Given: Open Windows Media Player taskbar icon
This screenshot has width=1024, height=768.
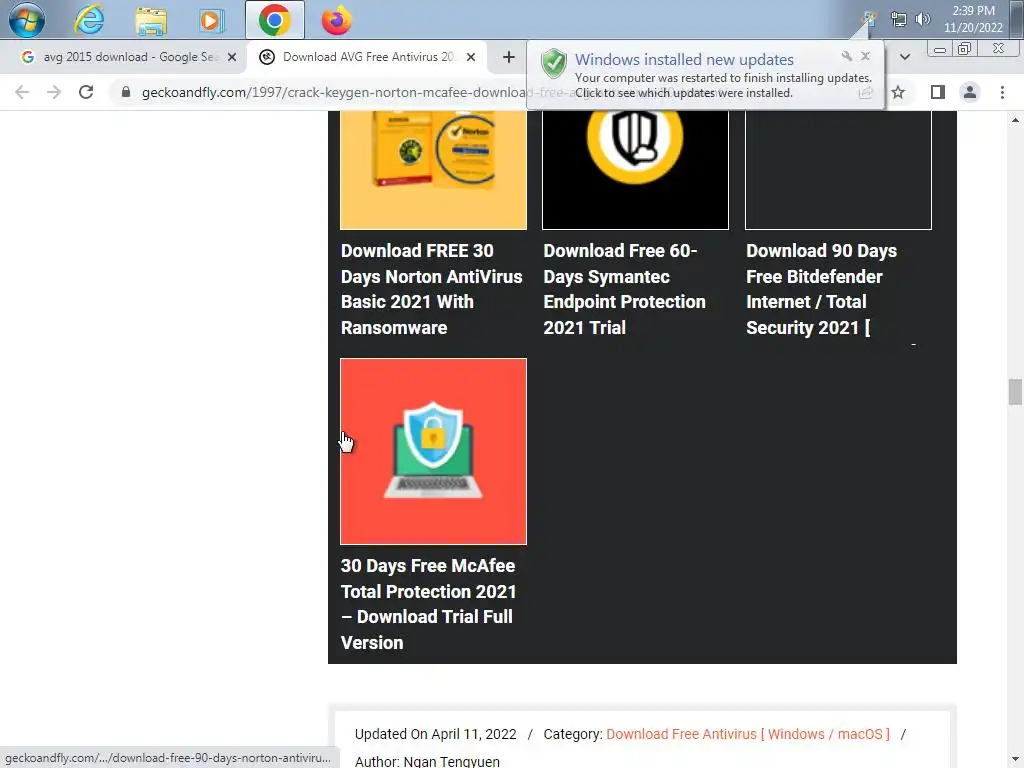Looking at the screenshot, I should tap(210, 21).
